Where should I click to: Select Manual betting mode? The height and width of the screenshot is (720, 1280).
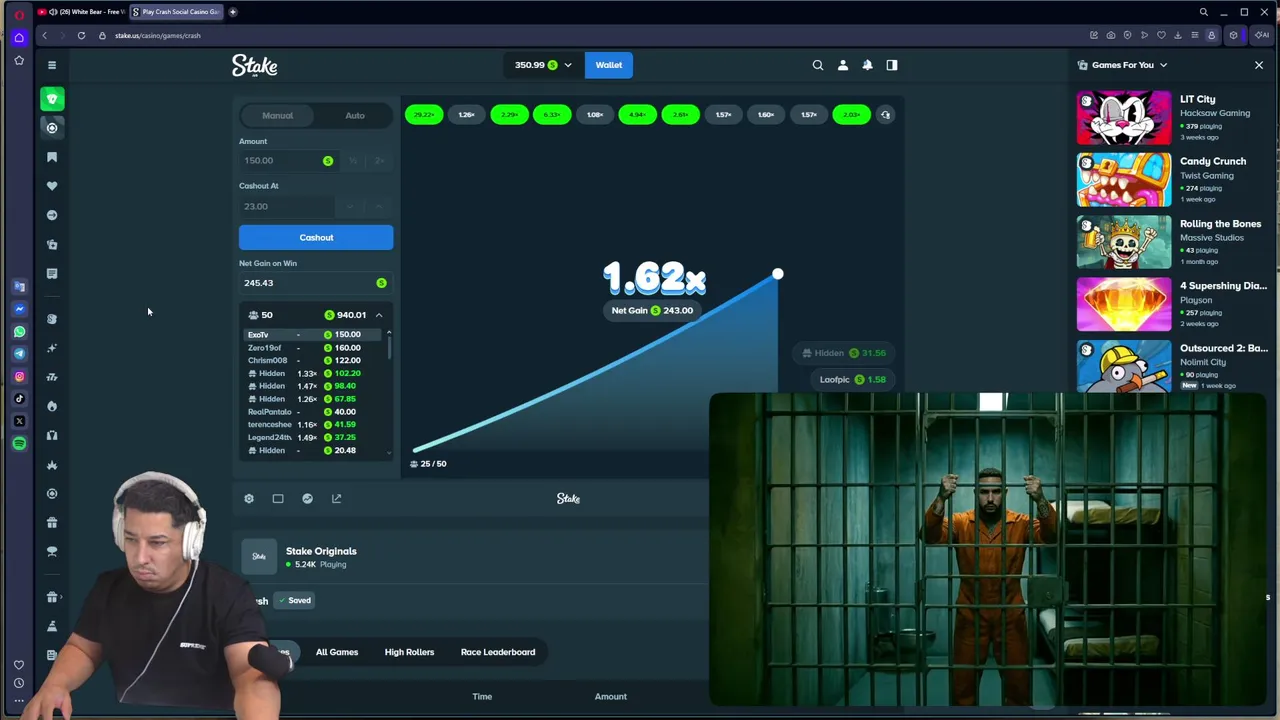tap(277, 115)
